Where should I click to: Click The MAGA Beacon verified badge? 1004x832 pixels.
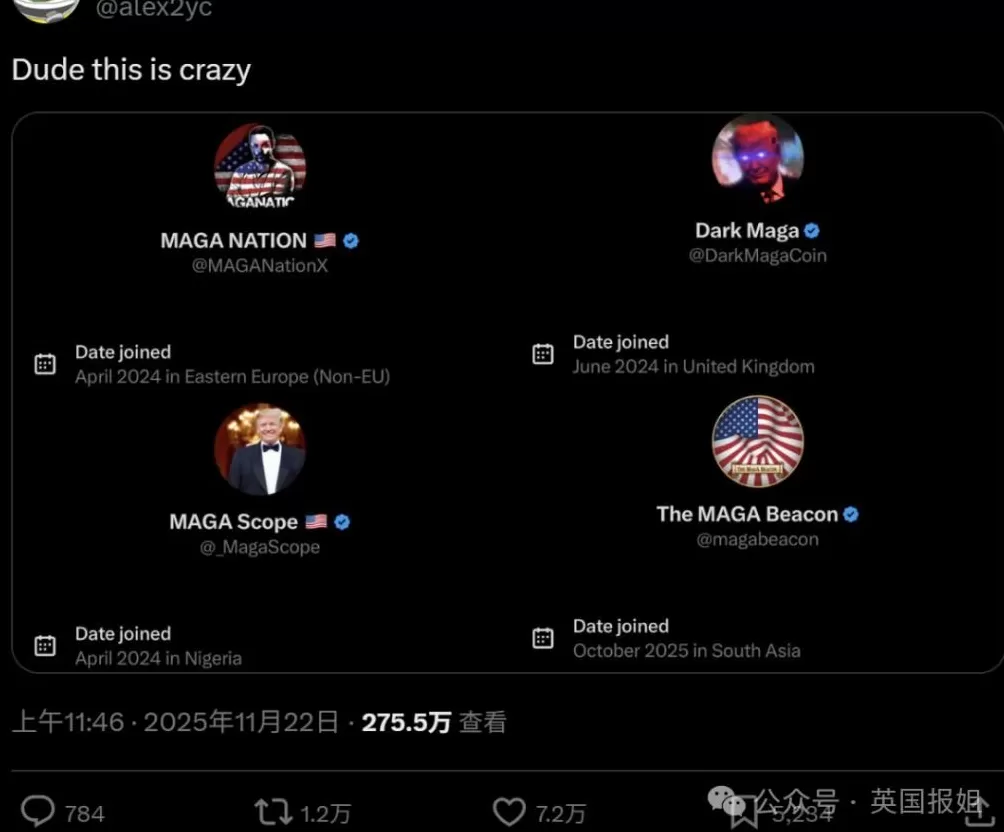[851, 514]
